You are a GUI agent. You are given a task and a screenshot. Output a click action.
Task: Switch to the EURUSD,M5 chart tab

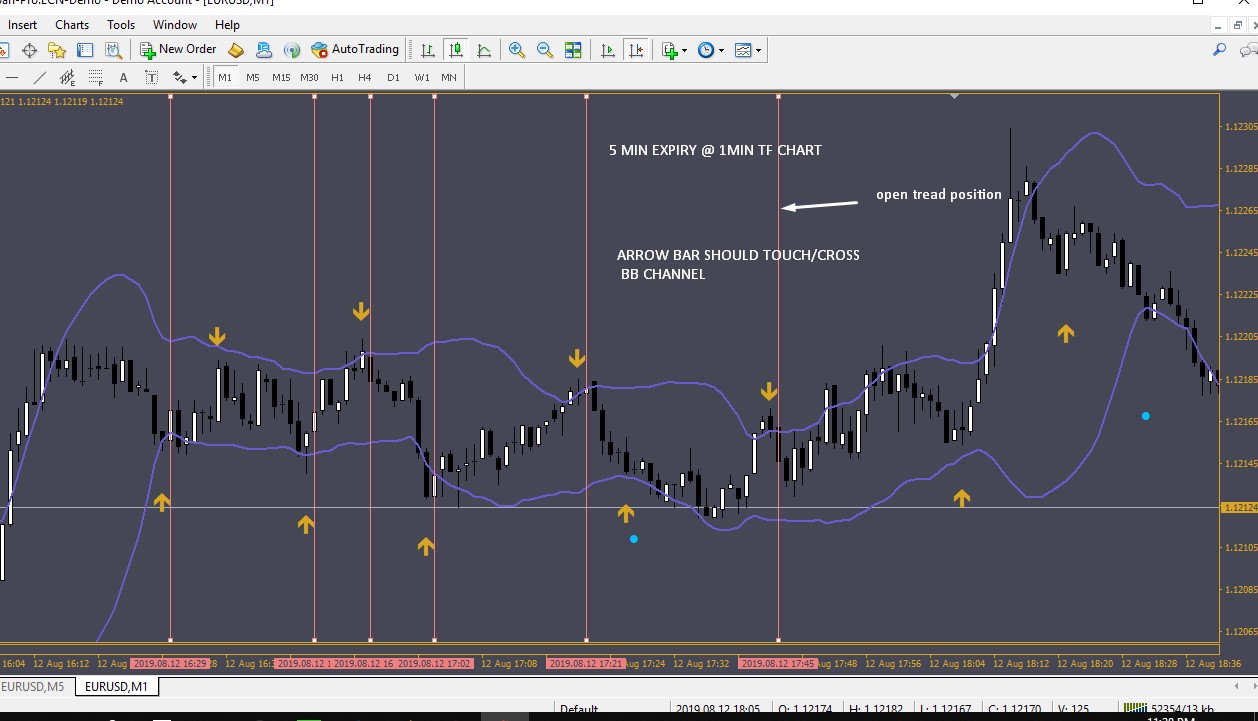point(33,686)
